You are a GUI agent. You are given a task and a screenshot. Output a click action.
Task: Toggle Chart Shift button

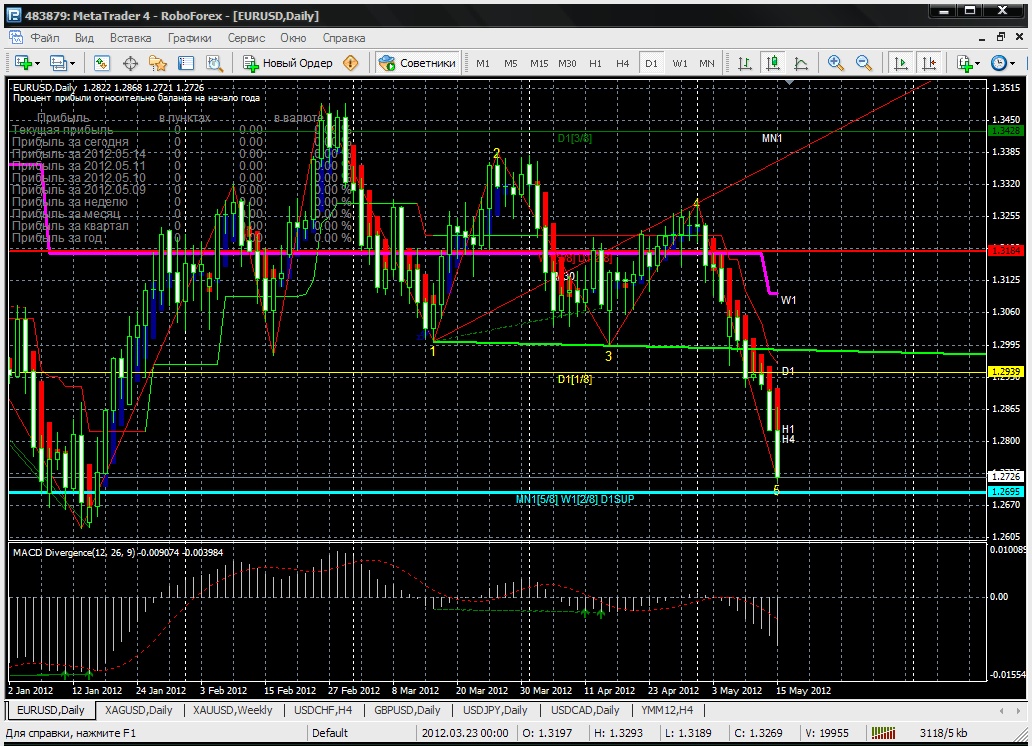(929, 63)
